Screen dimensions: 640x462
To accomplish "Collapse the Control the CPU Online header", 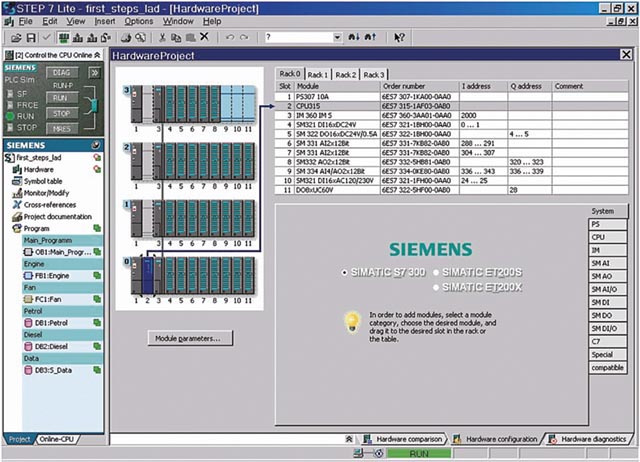I will 98,55.
